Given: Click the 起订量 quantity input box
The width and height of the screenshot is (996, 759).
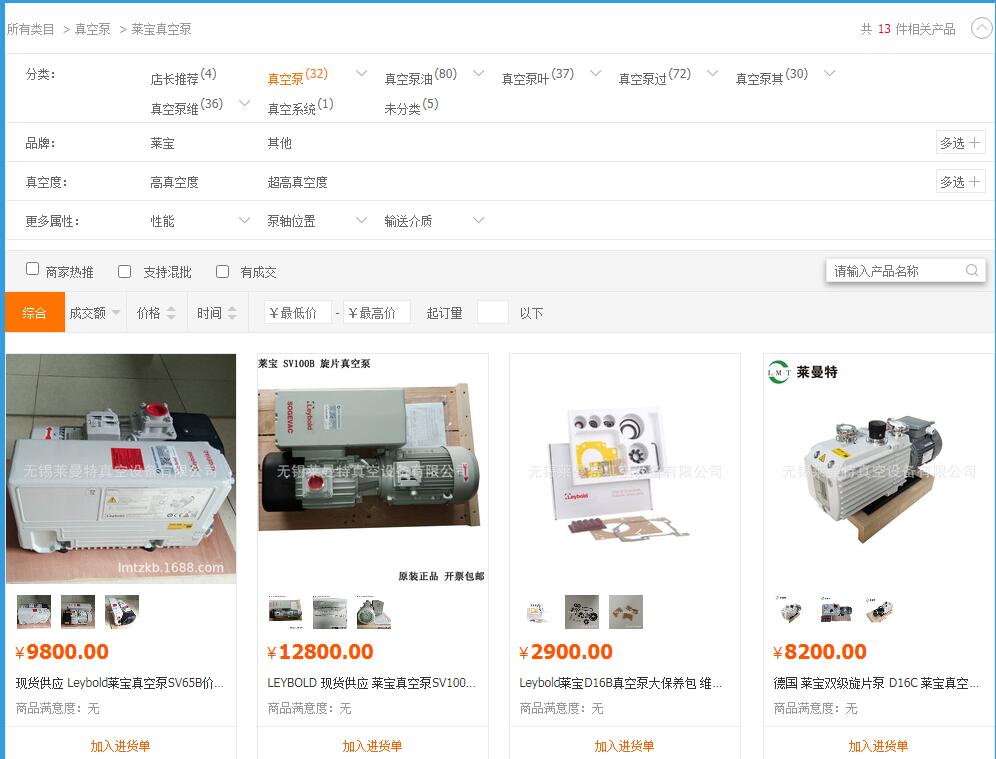Looking at the screenshot, I should 492,312.
